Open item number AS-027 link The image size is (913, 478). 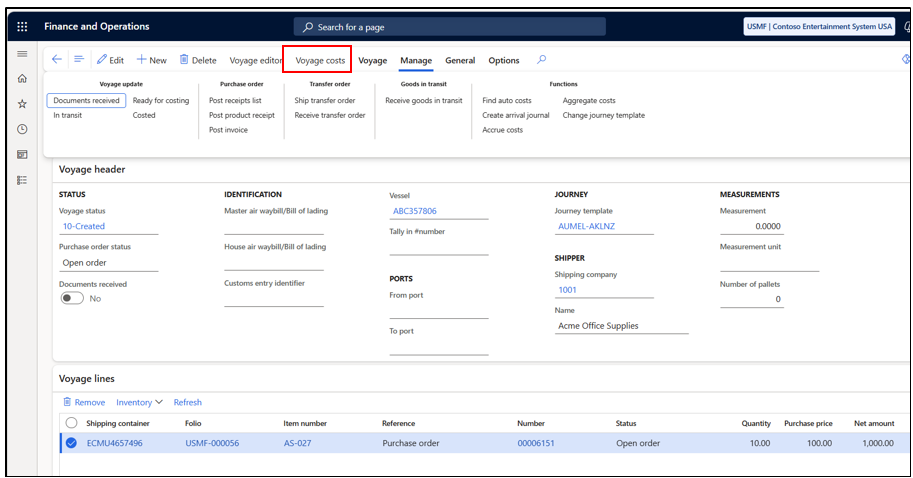click(298, 443)
